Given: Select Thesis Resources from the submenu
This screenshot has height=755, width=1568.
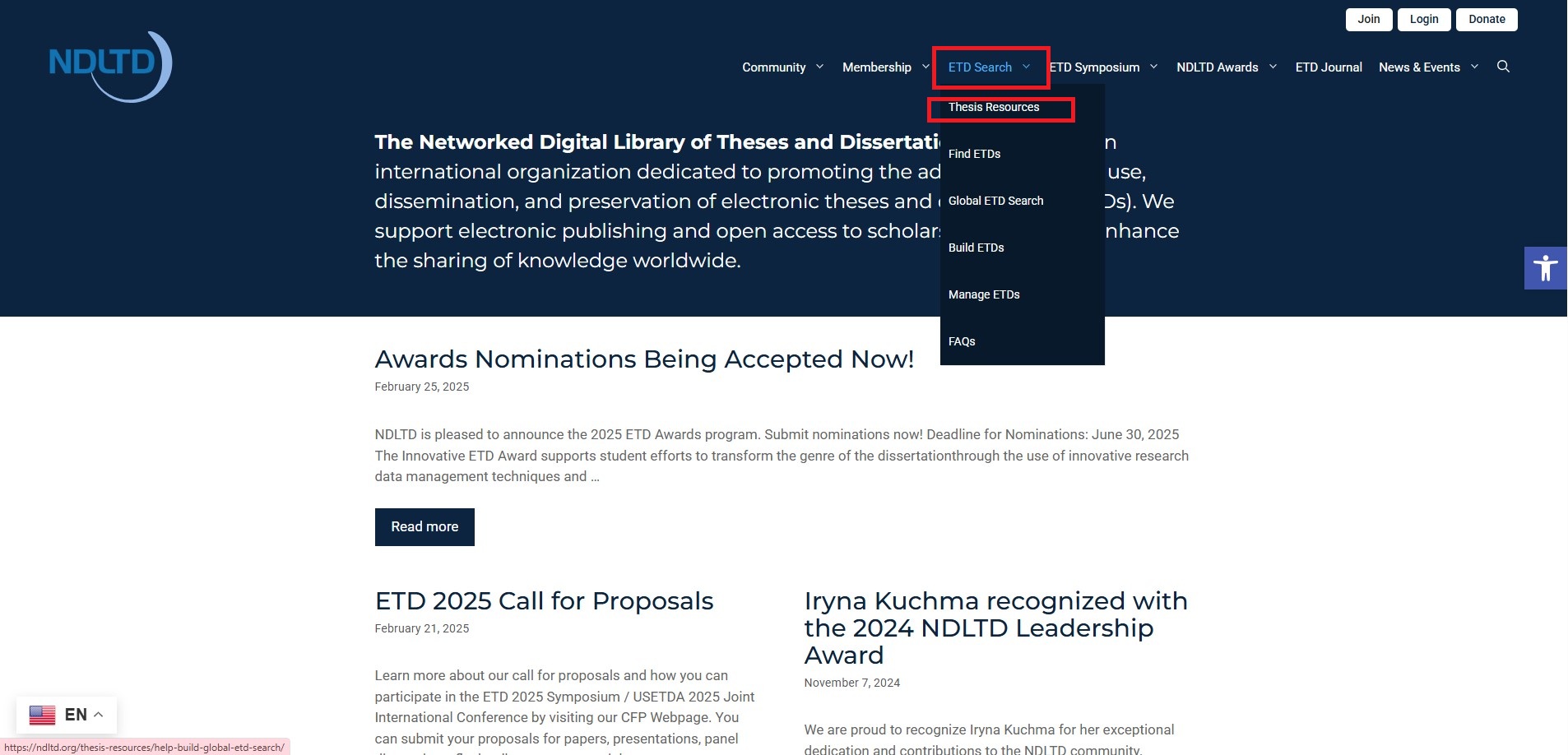Looking at the screenshot, I should click(993, 108).
